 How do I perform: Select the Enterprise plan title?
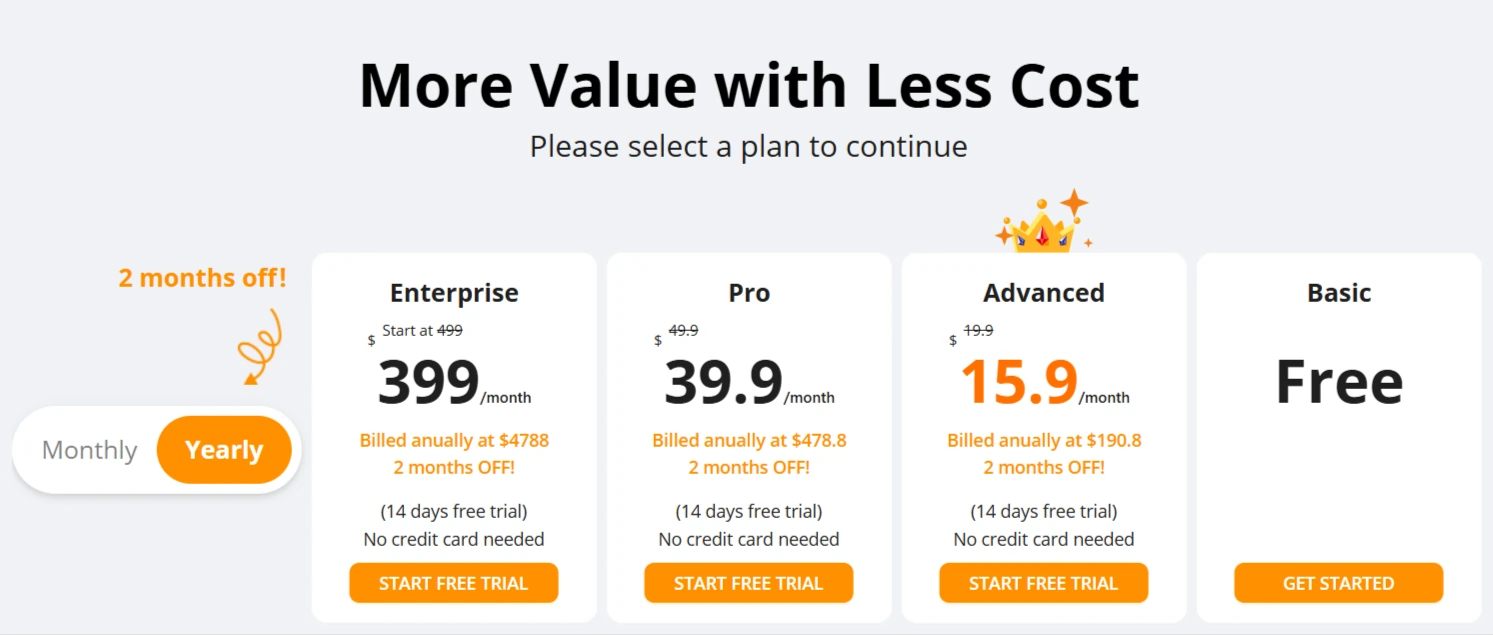pyautogui.click(x=453, y=293)
